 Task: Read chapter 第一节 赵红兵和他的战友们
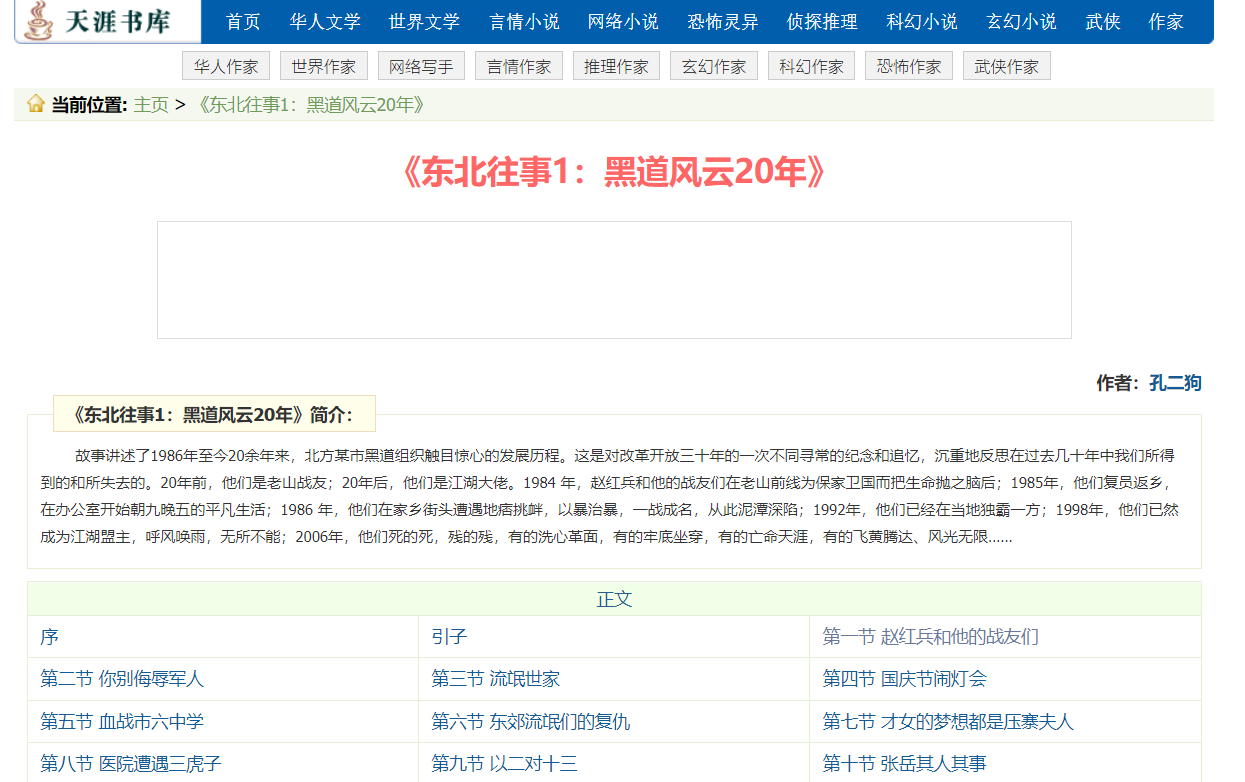[x=930, y=637]
